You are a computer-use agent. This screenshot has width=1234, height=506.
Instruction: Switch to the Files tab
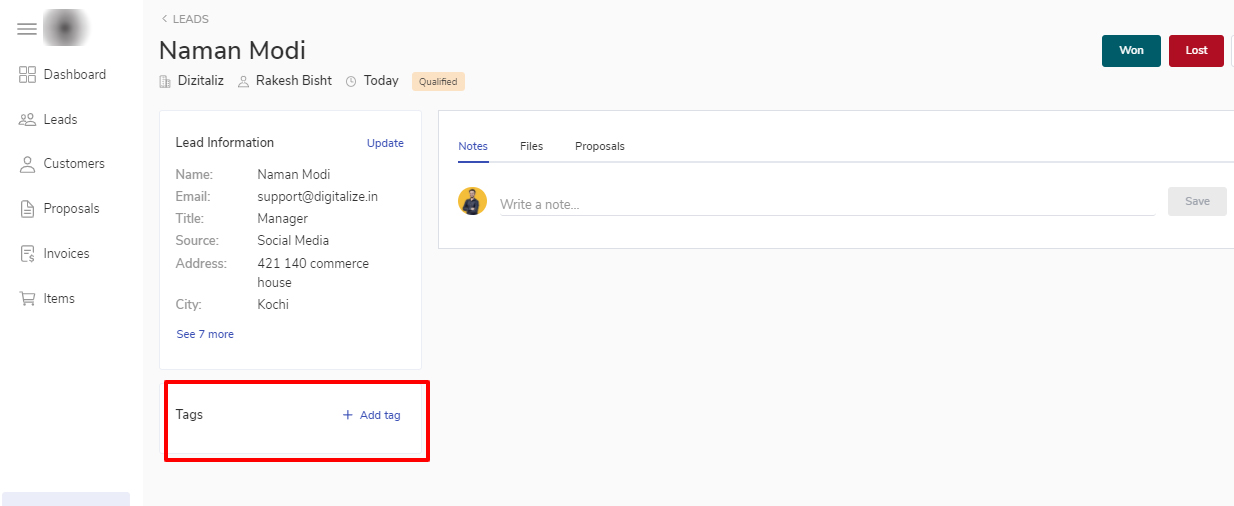click(x=531, y=146)
